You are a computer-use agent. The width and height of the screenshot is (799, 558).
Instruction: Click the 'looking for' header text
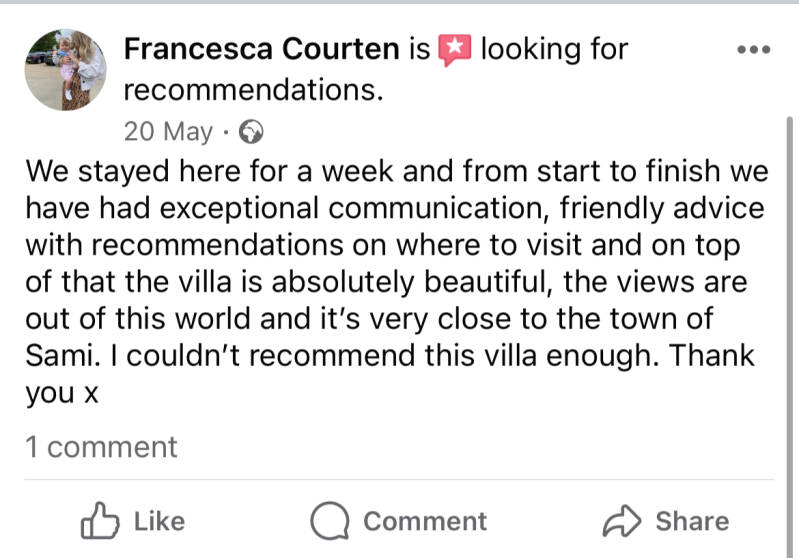(554, 49)
